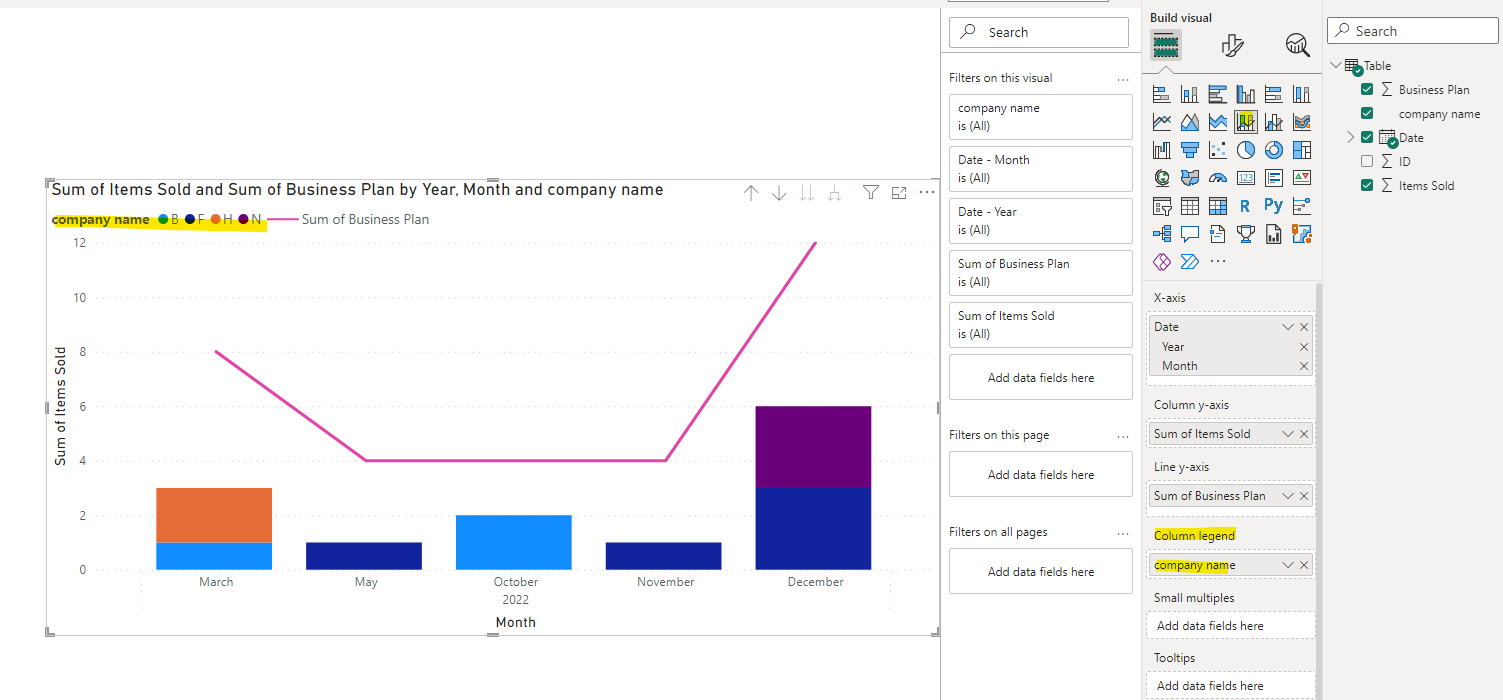Open more options for Filters on this visual

pos(1123,79)
